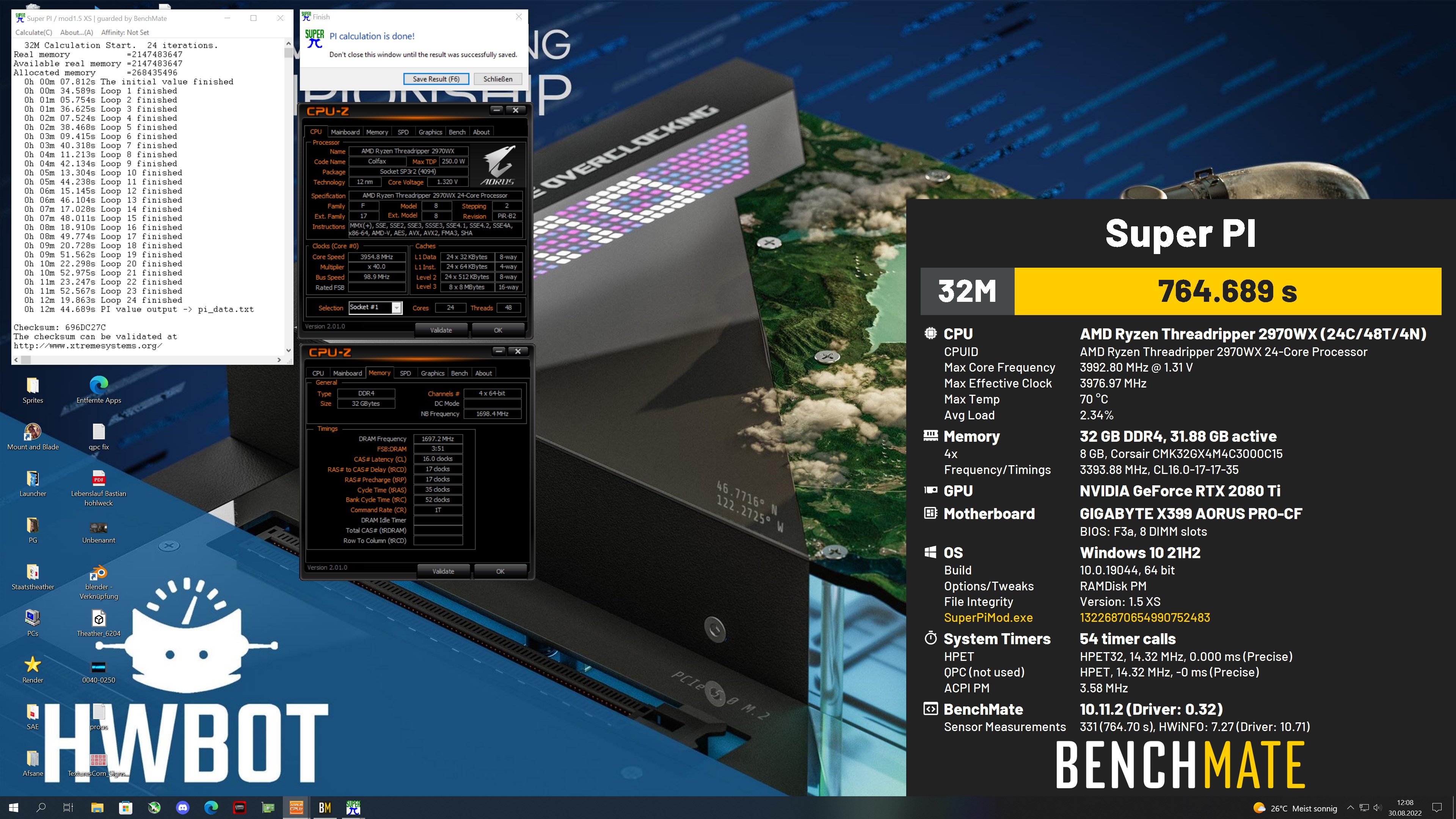Switch to CPU tab in lower CPU-Z
Viewport: 1456px width, 819px height.
318,373
